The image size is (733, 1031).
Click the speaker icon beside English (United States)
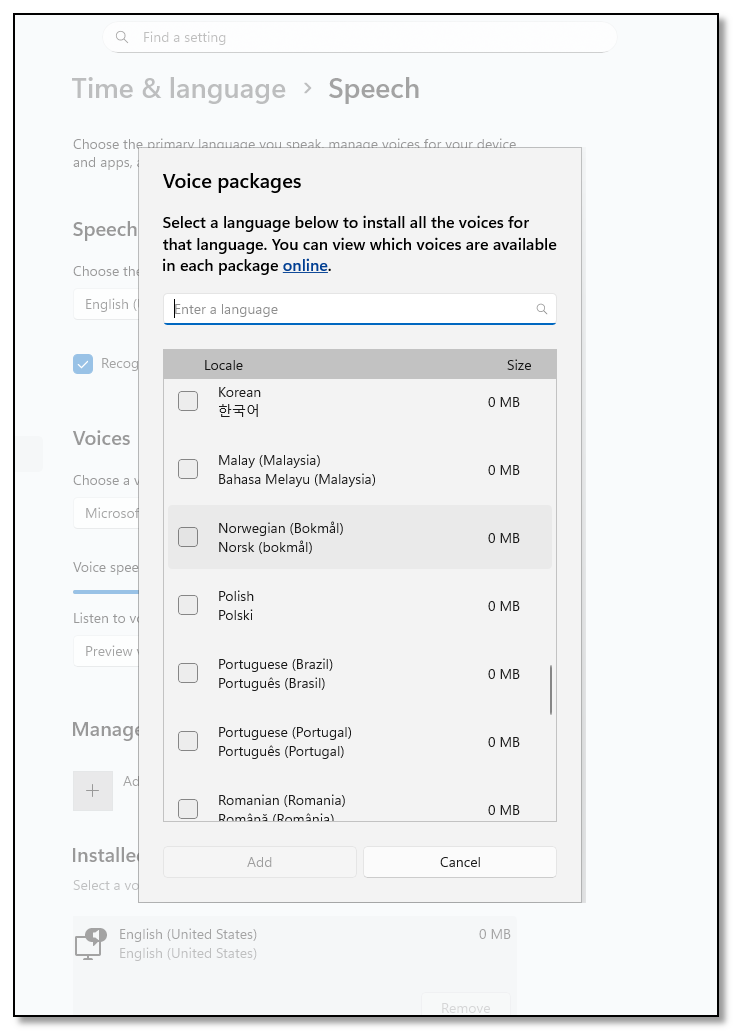point(91,943)
